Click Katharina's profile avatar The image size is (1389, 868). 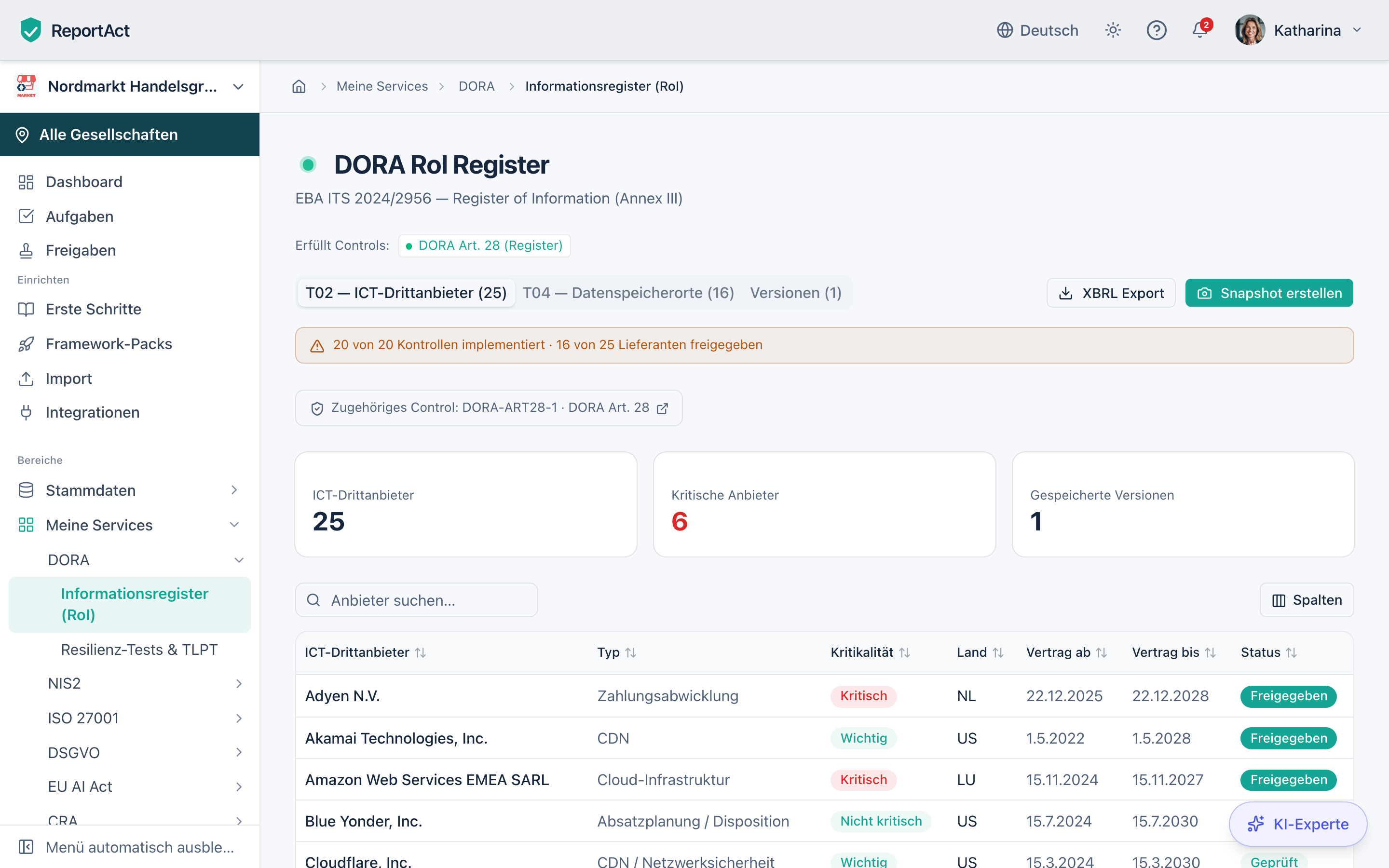[1250, 30]
